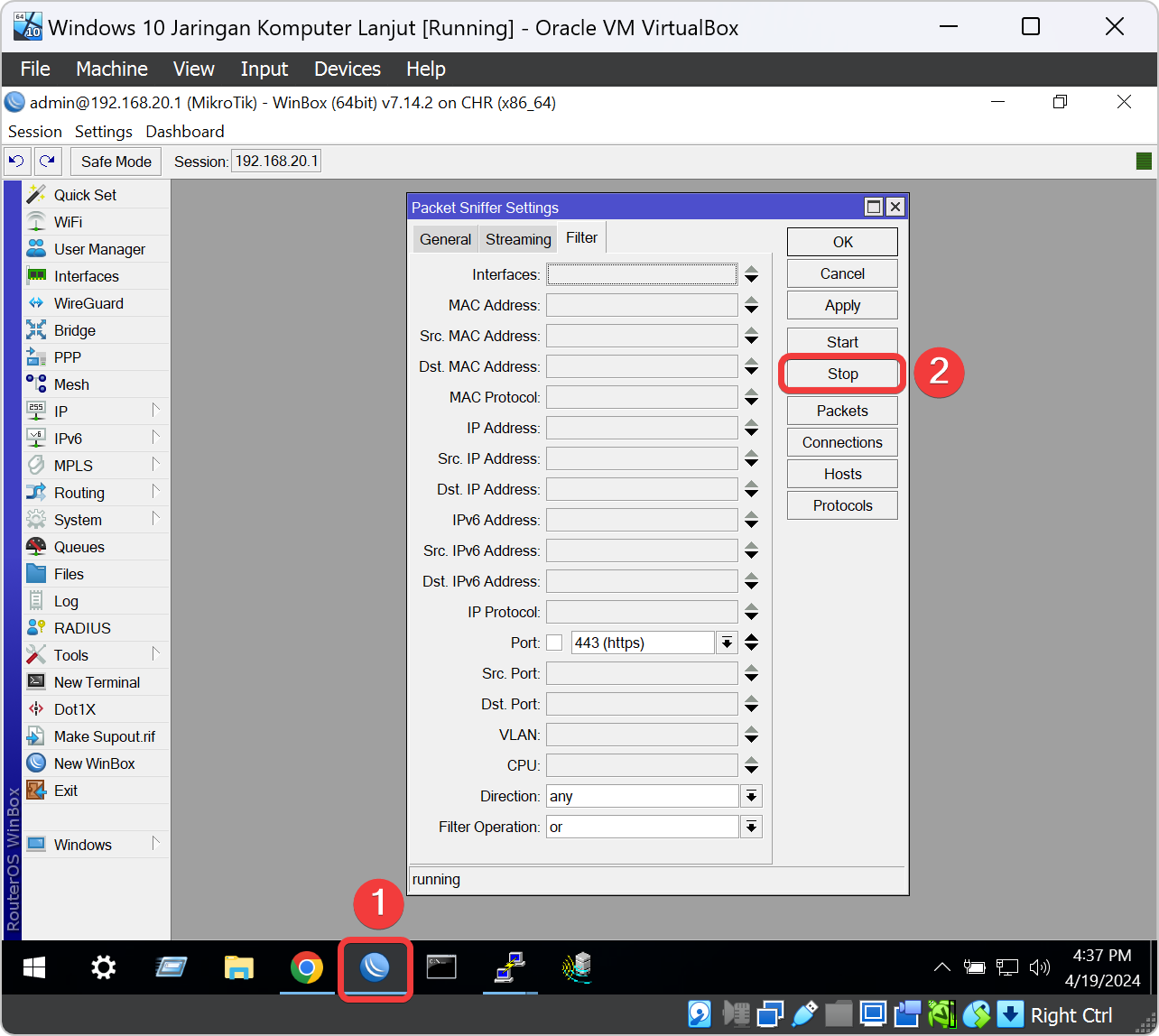
Task: Open File Explorer from the taskbar
Action: pyautogui.click(x=239, y=968)
